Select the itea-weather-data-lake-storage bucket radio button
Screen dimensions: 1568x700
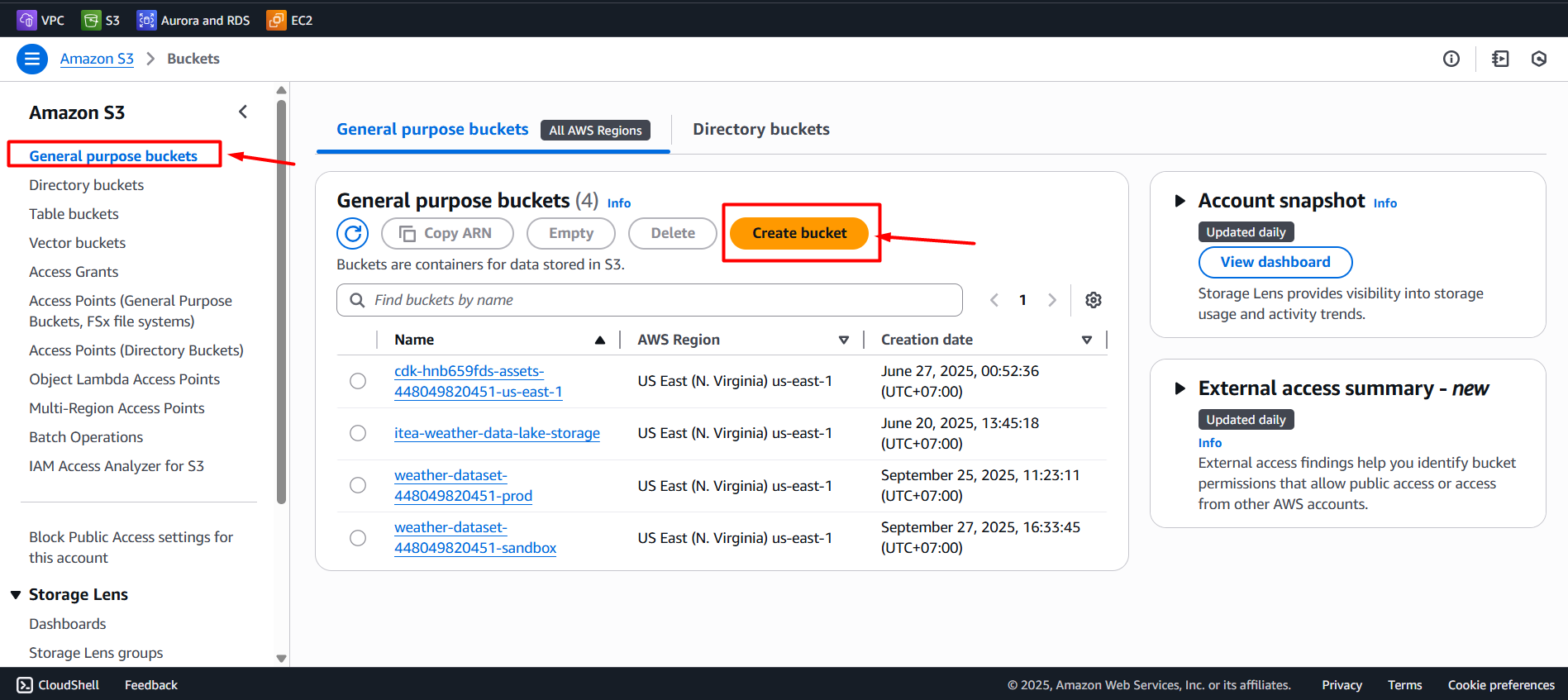click(x=358, y=433)
